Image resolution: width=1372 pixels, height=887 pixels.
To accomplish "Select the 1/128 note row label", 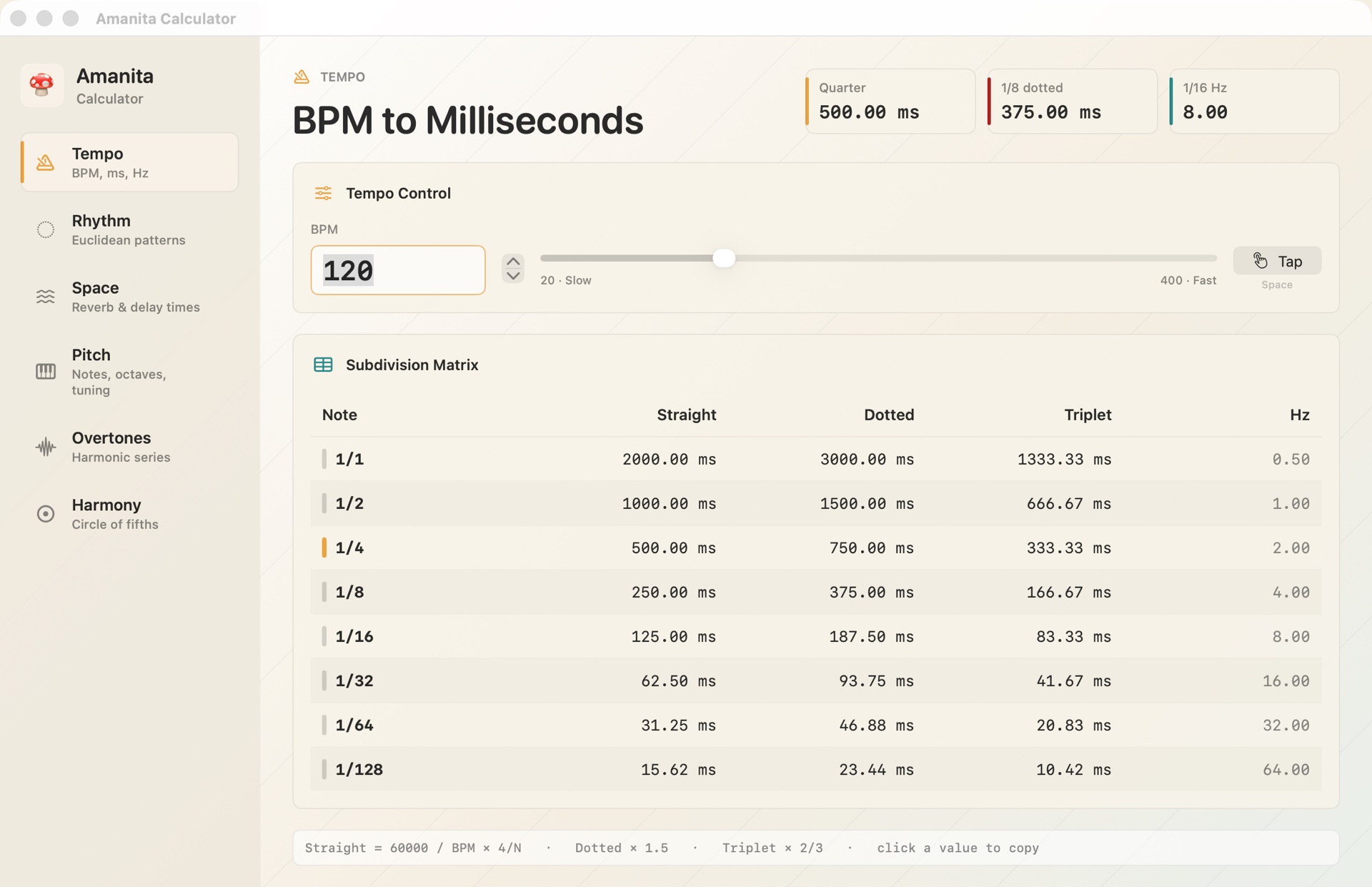I will point(359,770).
